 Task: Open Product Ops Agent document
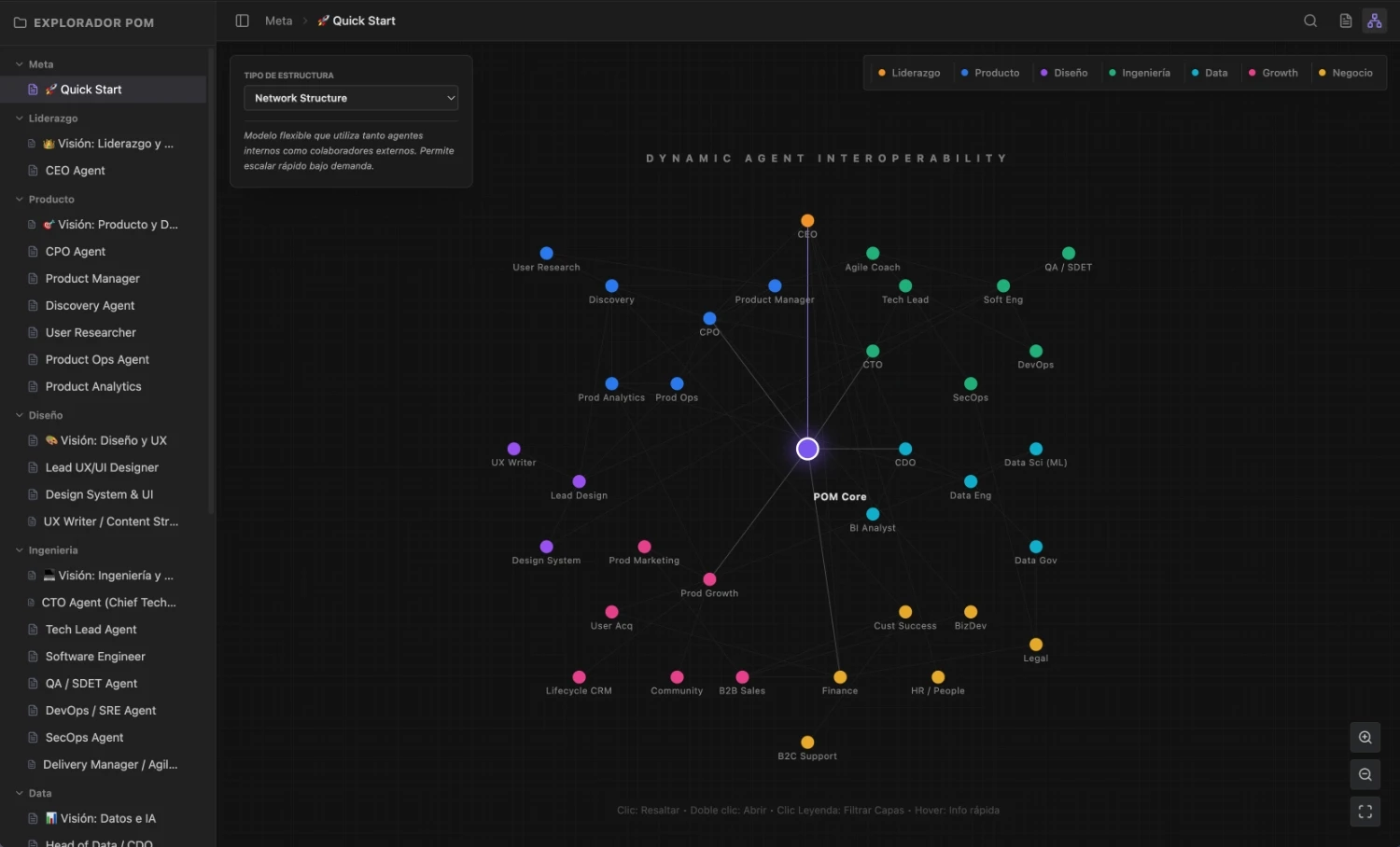pyautogui.click(x=103, y=359)
